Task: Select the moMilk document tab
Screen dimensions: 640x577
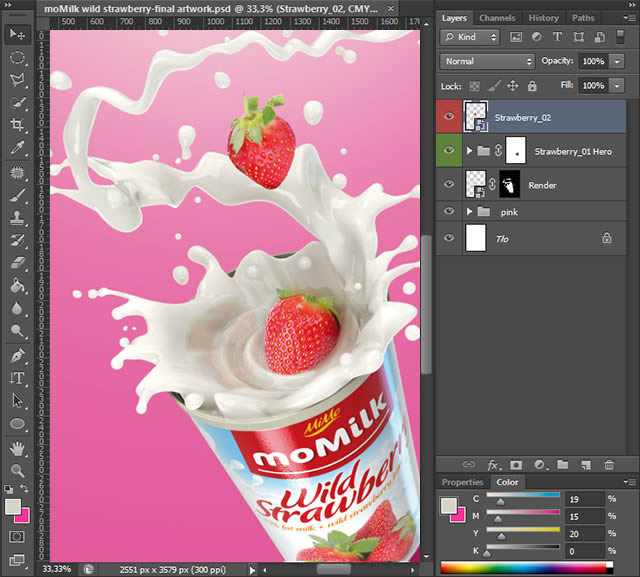Action: click(211, 9)
